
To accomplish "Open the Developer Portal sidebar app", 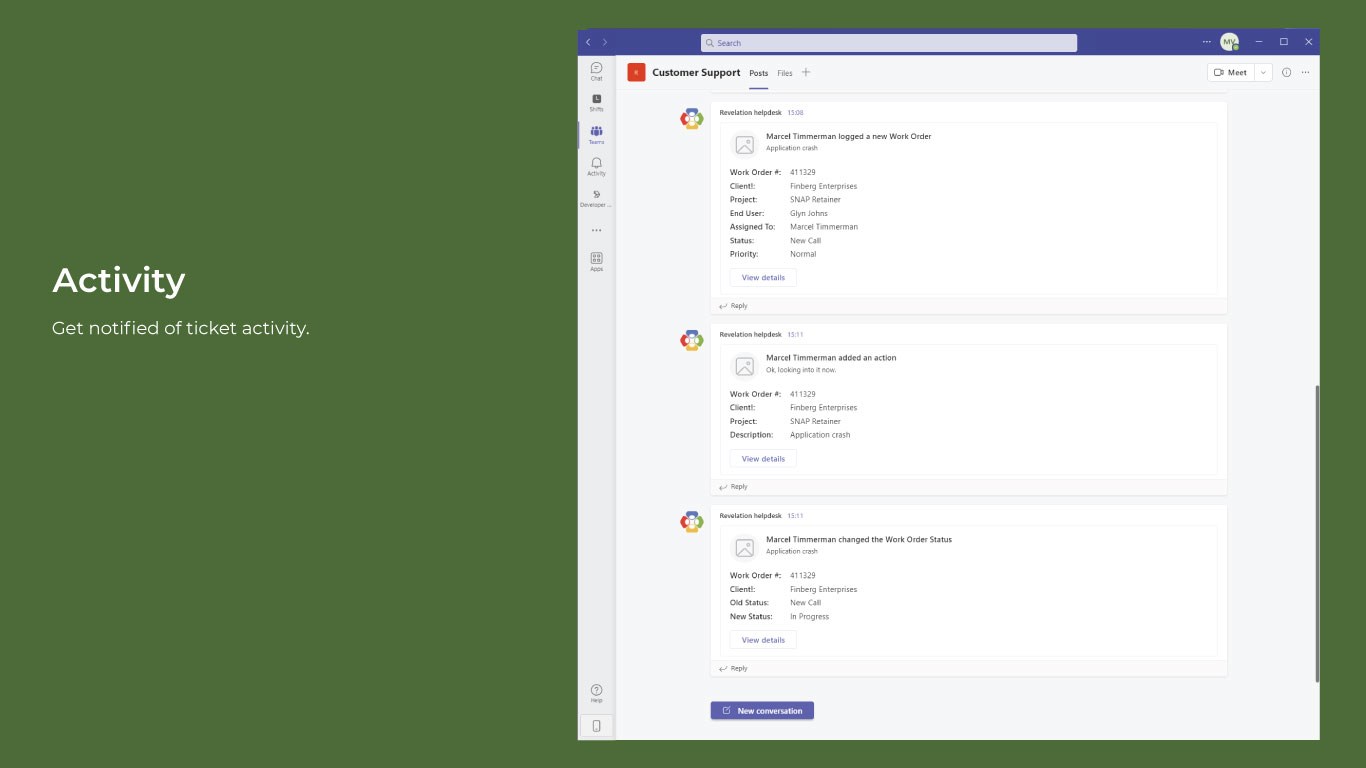I will 596,198.
